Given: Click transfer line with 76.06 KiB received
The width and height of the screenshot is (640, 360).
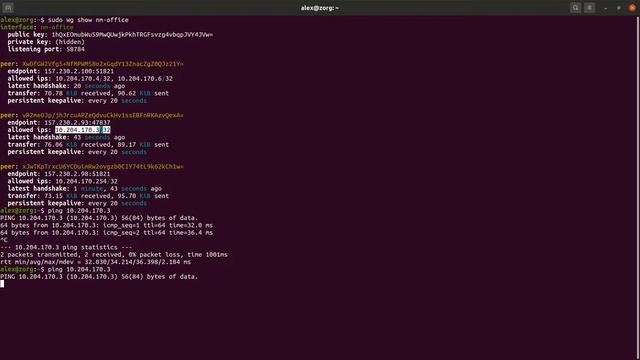Looking at the screenshot, I should 88,144.
